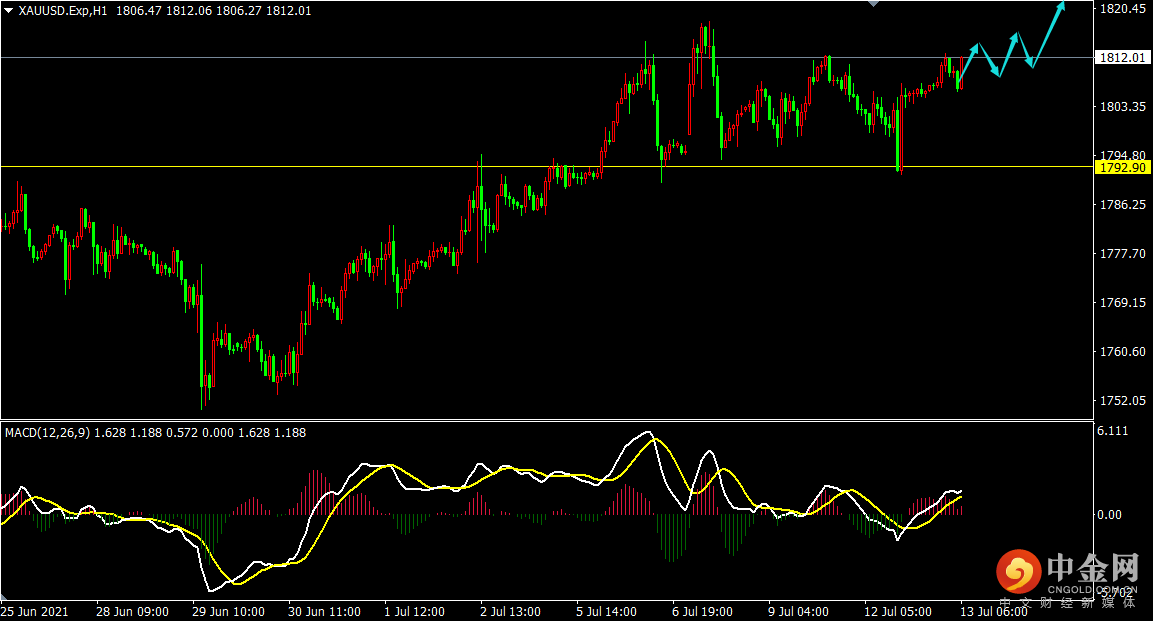Click the final cyan arrowhead pointing up

[1060, 7]
